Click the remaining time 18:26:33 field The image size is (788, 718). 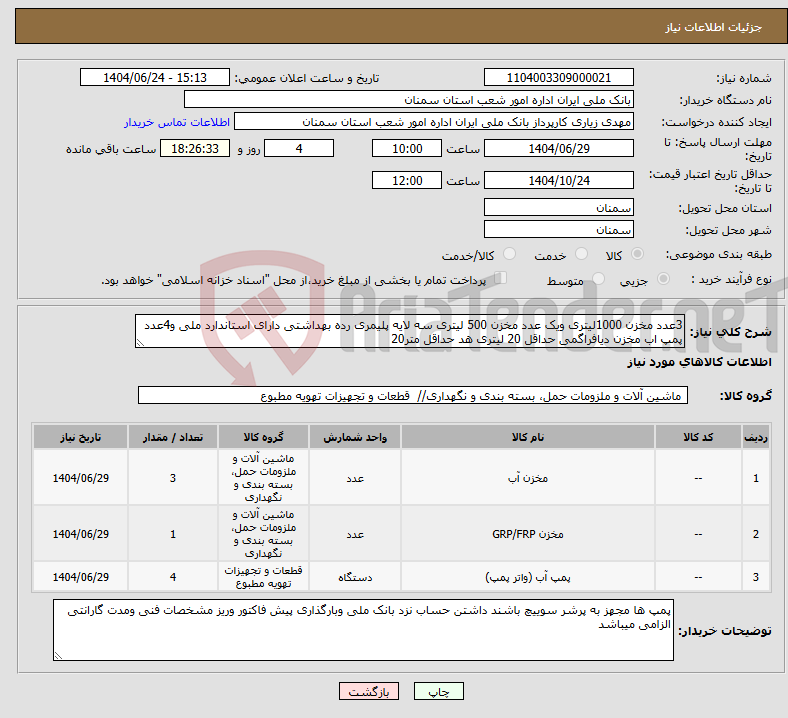195,149
